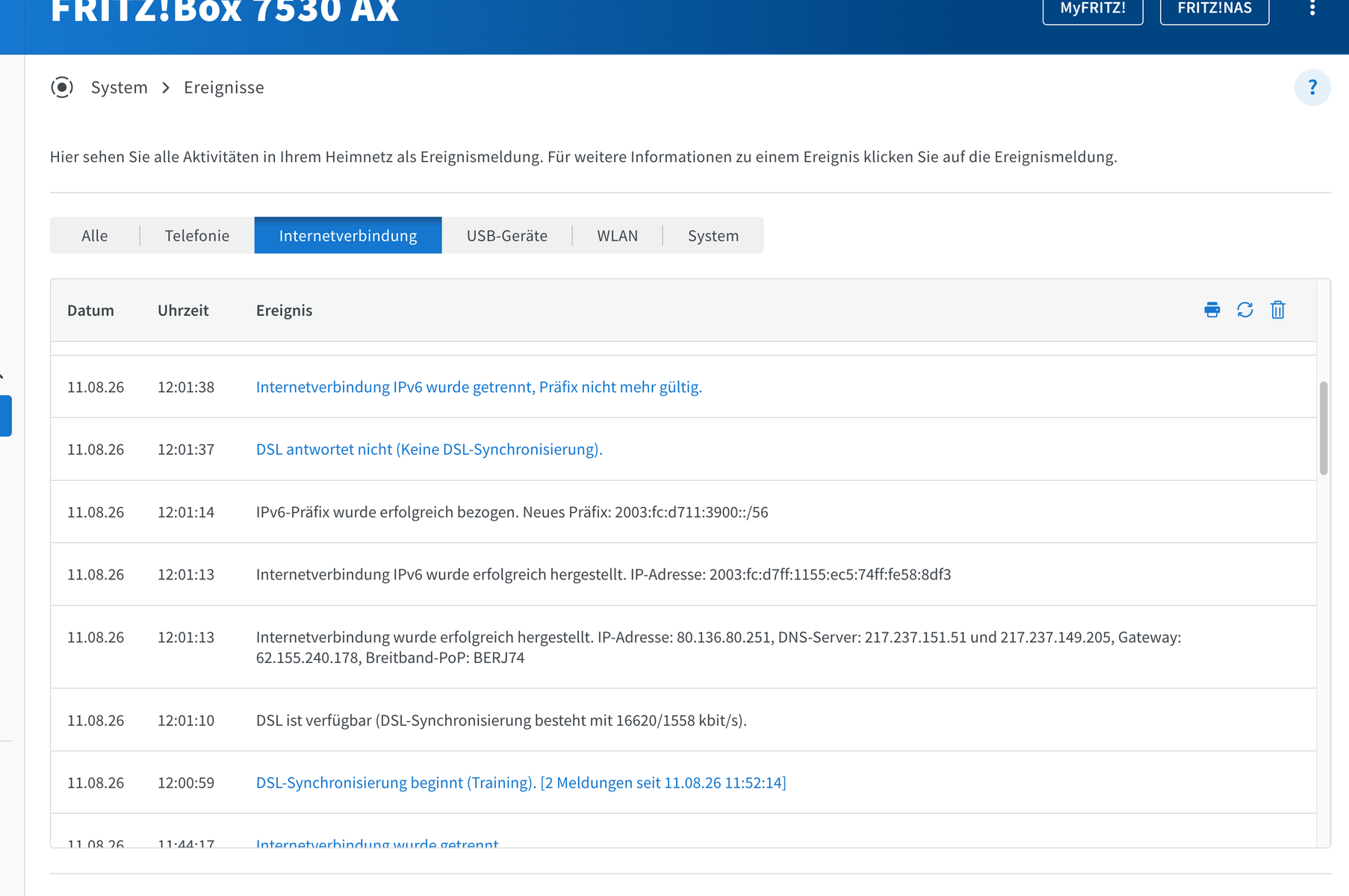This screenshot has height=896, width=1349.
Task: Open partially visible 'Internetverbindung wurde getrennt' event
Action: pos(377,843)
